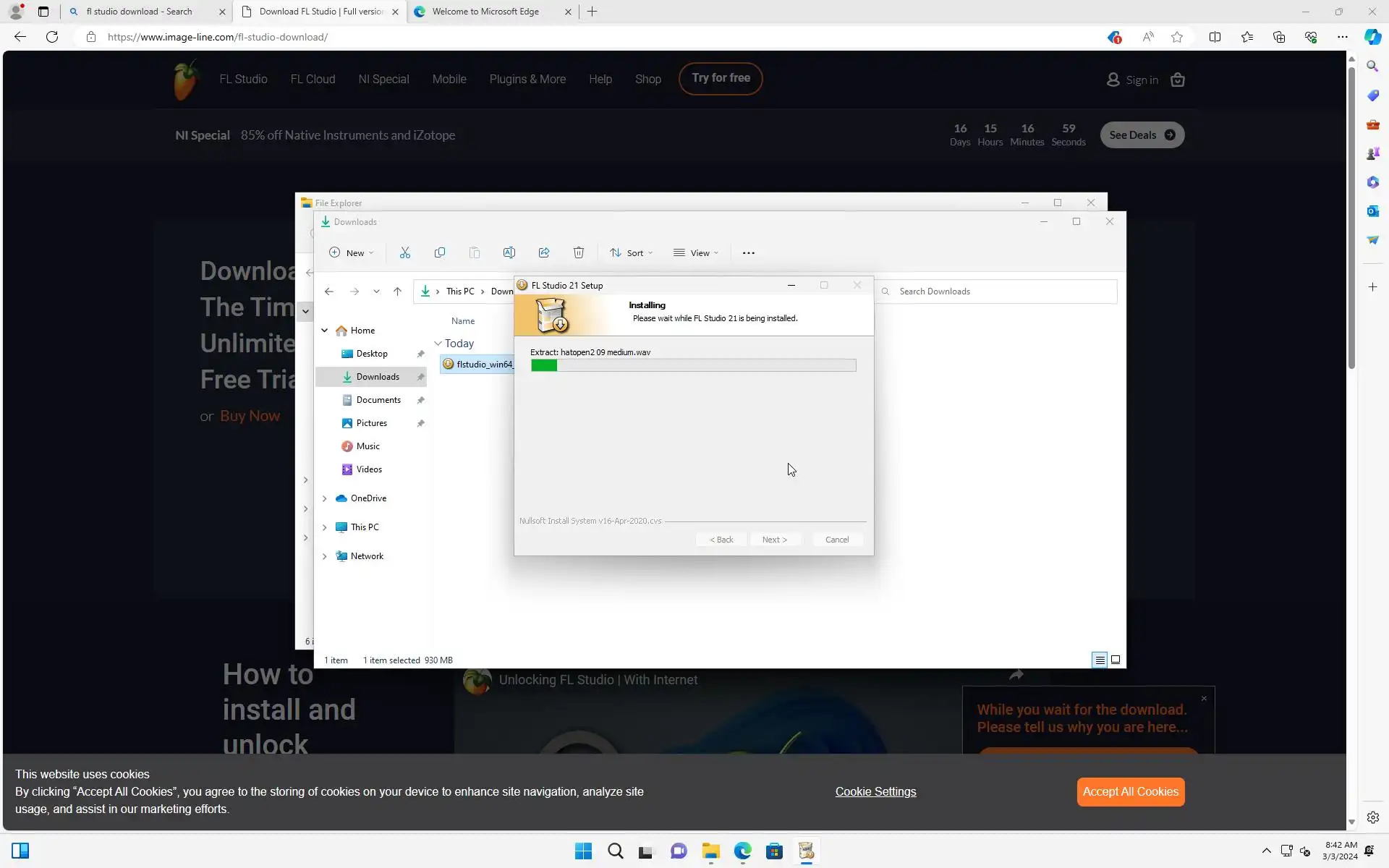Click the Search Downloads input field
This screenshot has width=1389, height=868.
(x=998, y=292)
